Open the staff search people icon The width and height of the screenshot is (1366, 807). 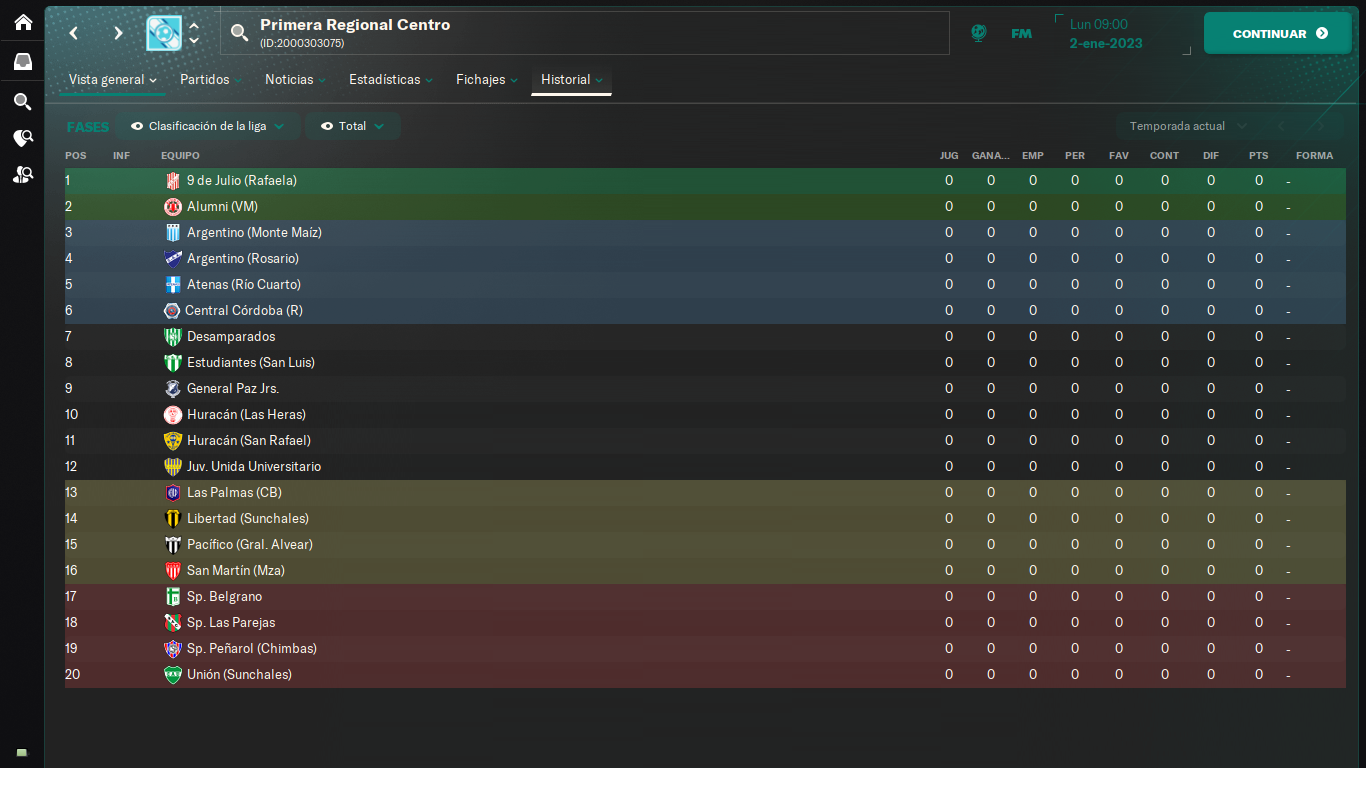point(22,174)
